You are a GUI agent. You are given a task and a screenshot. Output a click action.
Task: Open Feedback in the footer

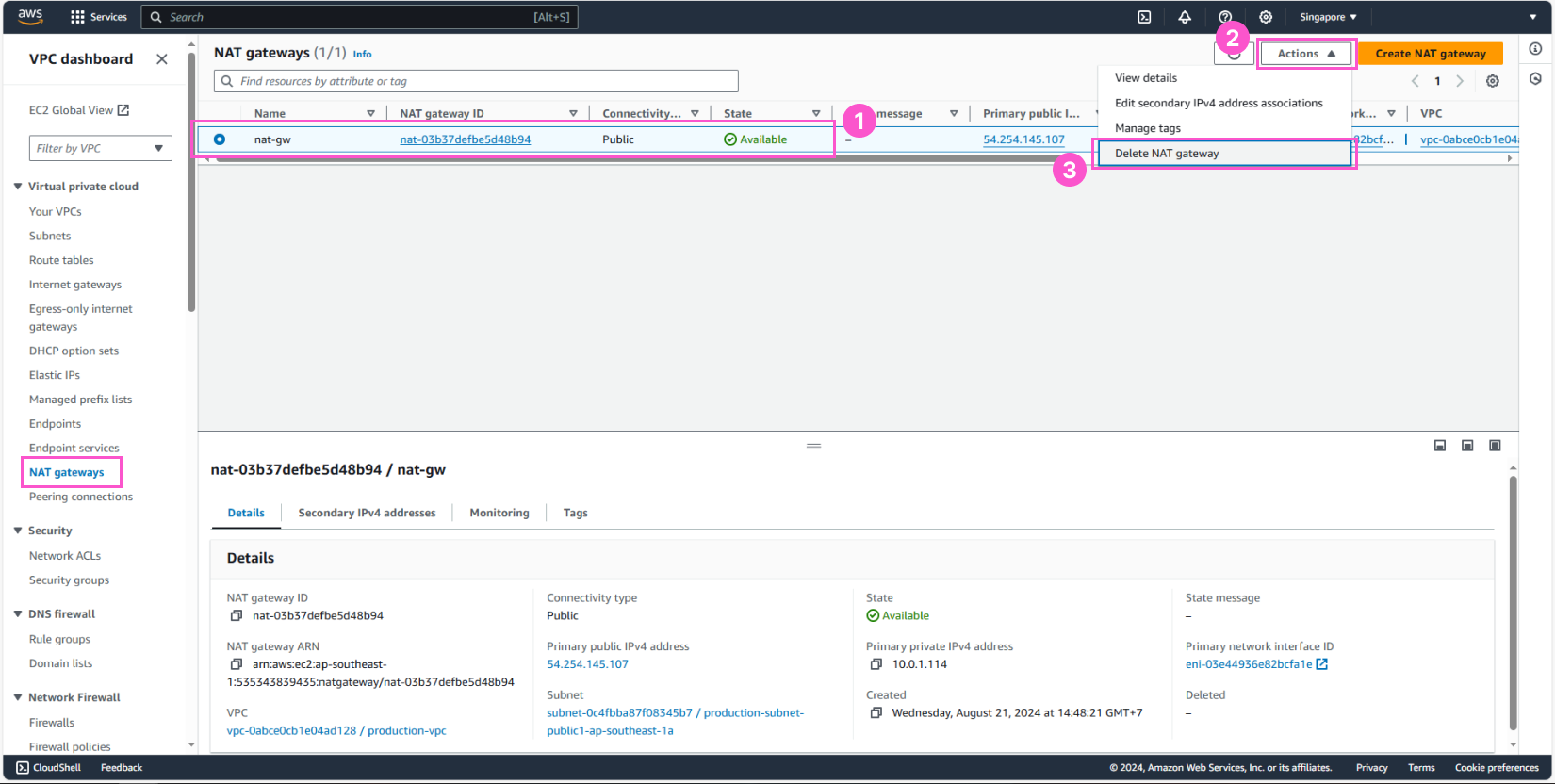pyautogui.click(x=122, y=768)
